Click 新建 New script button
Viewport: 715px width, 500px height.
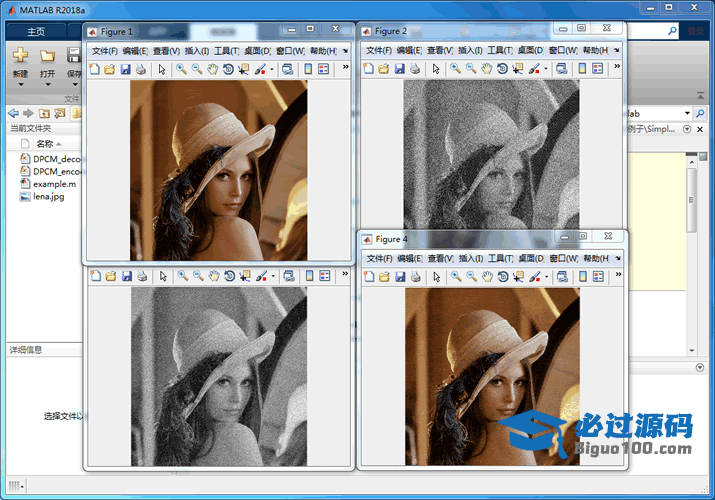pos(20,62)
